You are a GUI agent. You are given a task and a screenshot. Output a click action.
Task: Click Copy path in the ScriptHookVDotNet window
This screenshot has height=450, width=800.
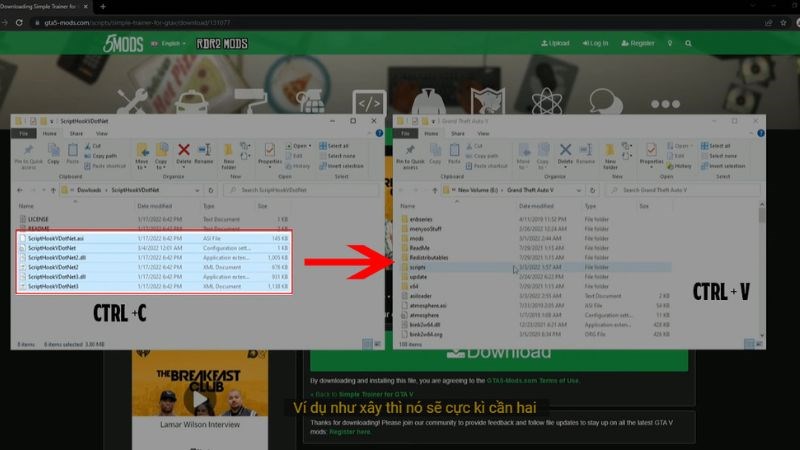[101, 156]
